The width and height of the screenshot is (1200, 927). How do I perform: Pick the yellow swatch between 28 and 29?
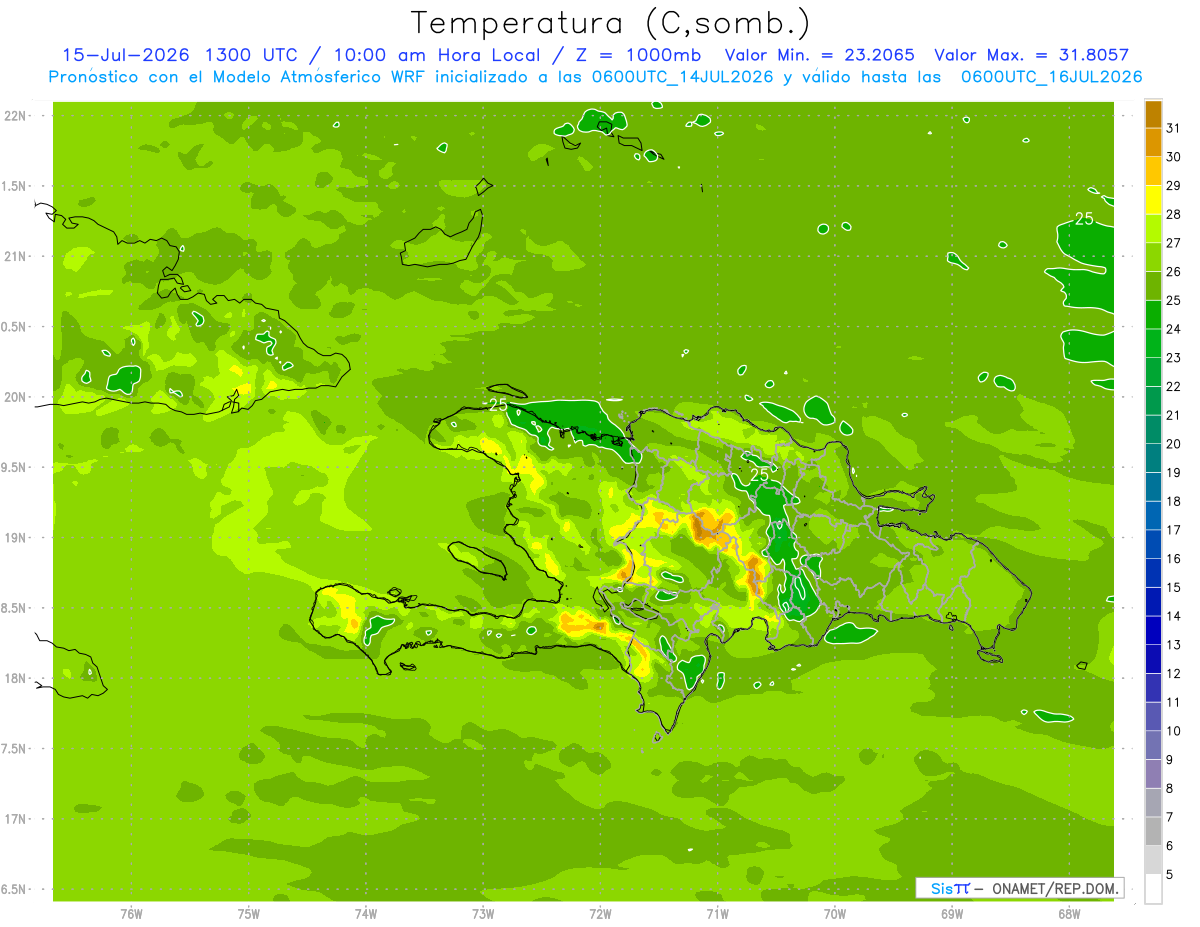point(1153,200)
